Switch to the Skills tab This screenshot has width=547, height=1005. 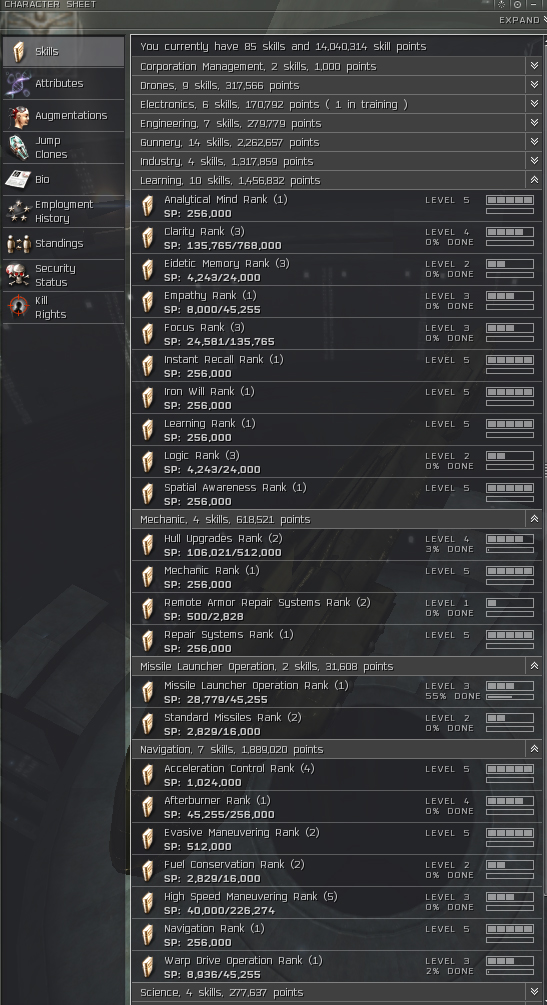pyautogui.click(x=63, y=51)
